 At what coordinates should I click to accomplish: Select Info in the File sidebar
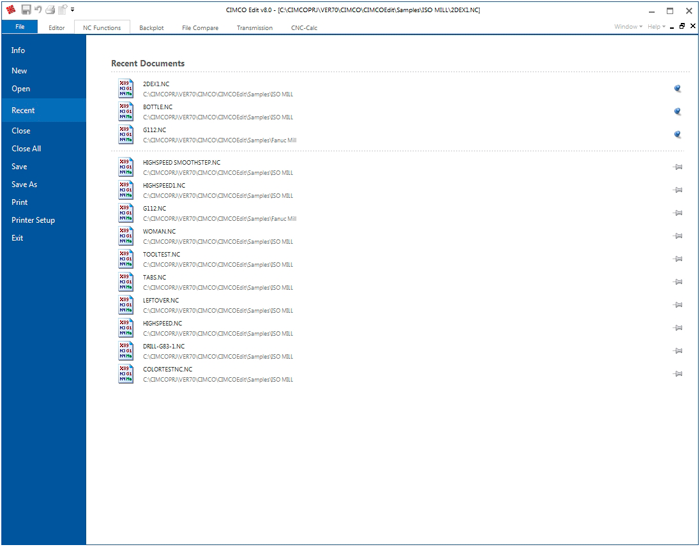(43, 50)
